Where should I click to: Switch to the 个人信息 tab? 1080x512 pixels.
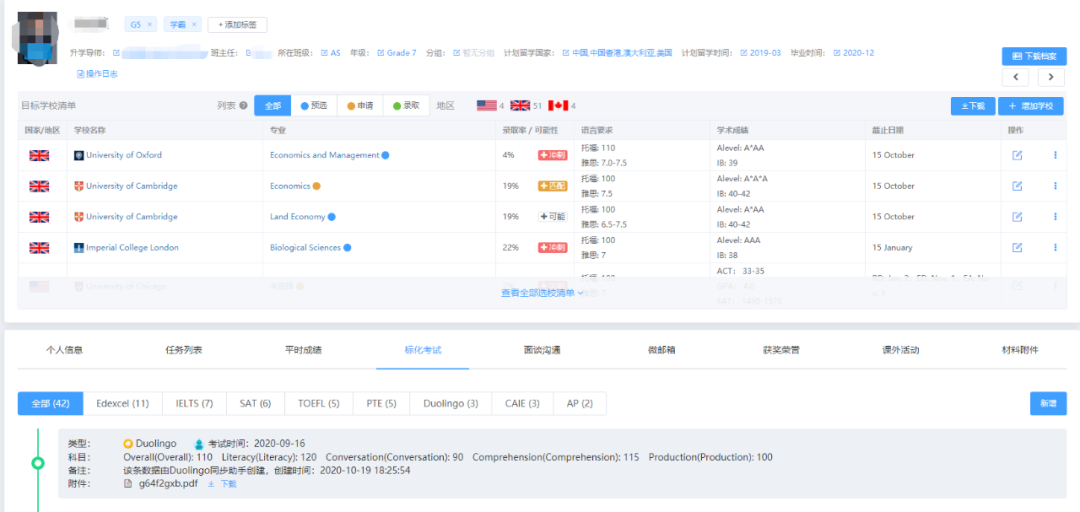pyautogui.click(x=64, y=350)
